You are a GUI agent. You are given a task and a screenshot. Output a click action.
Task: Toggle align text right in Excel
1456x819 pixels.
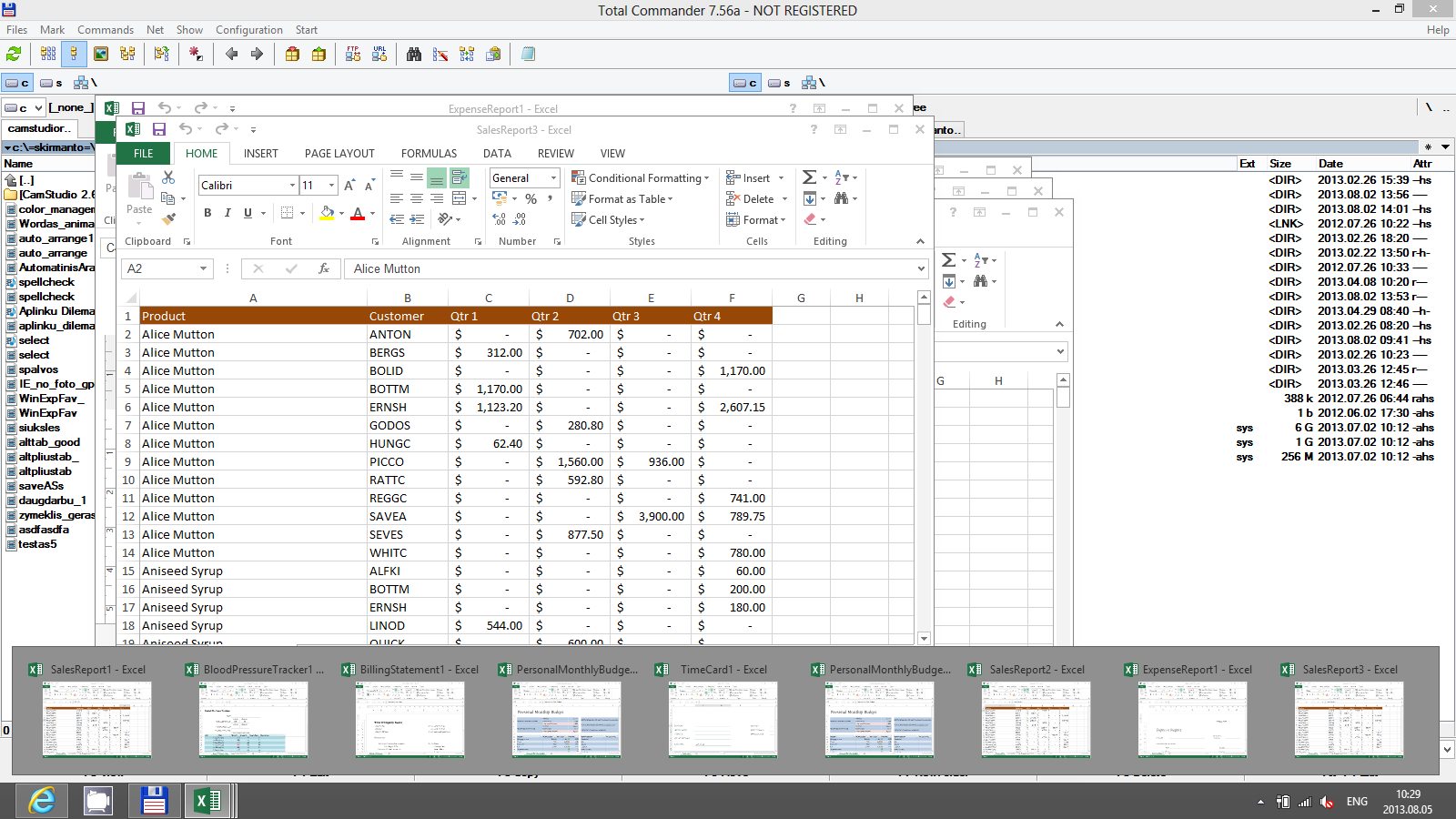click(x=437, y=198)
